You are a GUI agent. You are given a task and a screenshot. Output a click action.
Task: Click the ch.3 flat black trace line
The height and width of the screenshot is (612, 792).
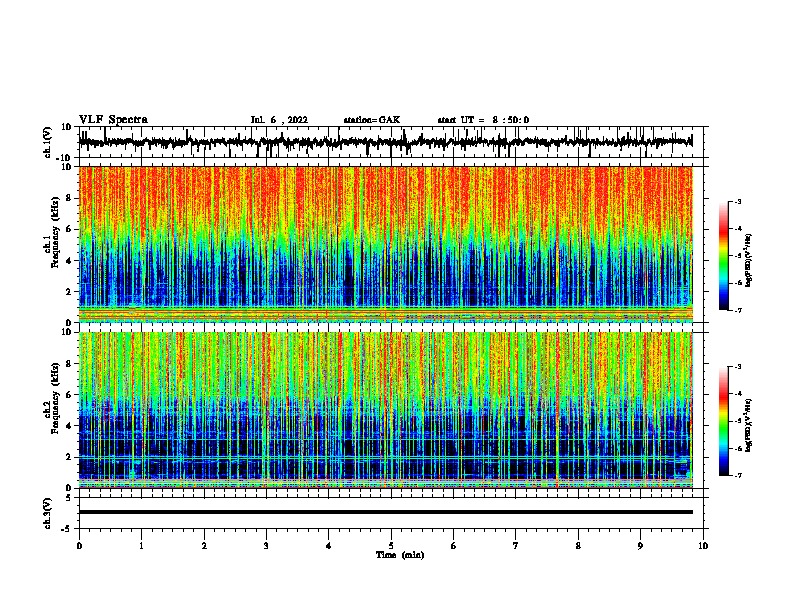point(385,512)
